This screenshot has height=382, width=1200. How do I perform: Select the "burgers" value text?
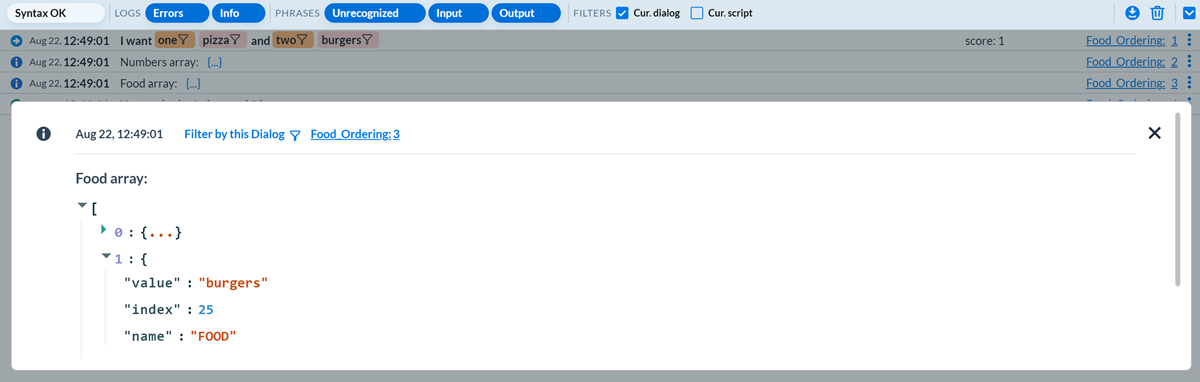(x=234, y=284)
